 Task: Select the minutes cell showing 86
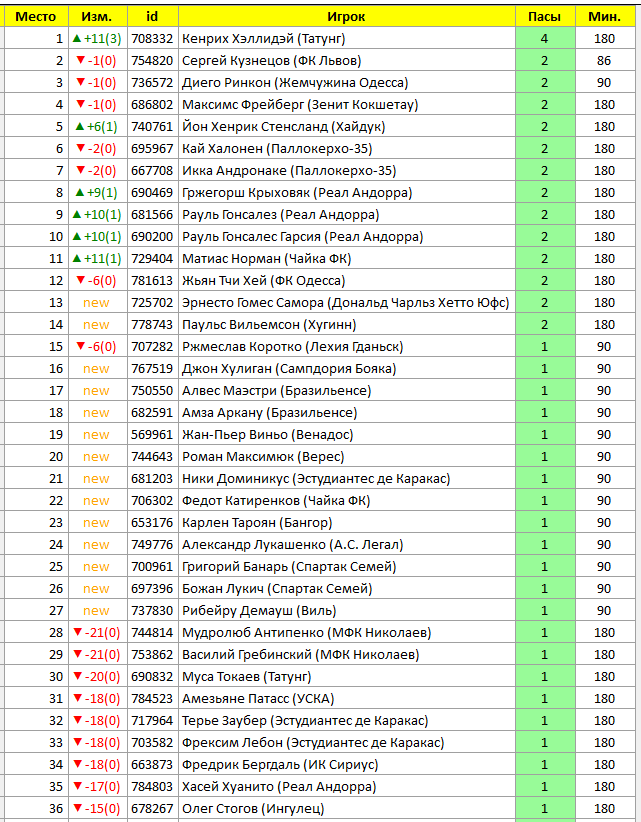(604, 61)
